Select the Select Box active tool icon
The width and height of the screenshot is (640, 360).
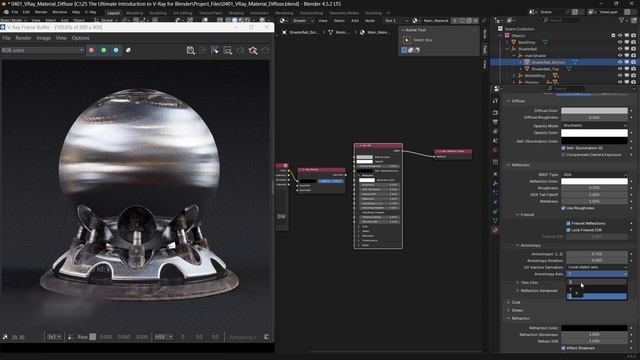coord(407,40)
